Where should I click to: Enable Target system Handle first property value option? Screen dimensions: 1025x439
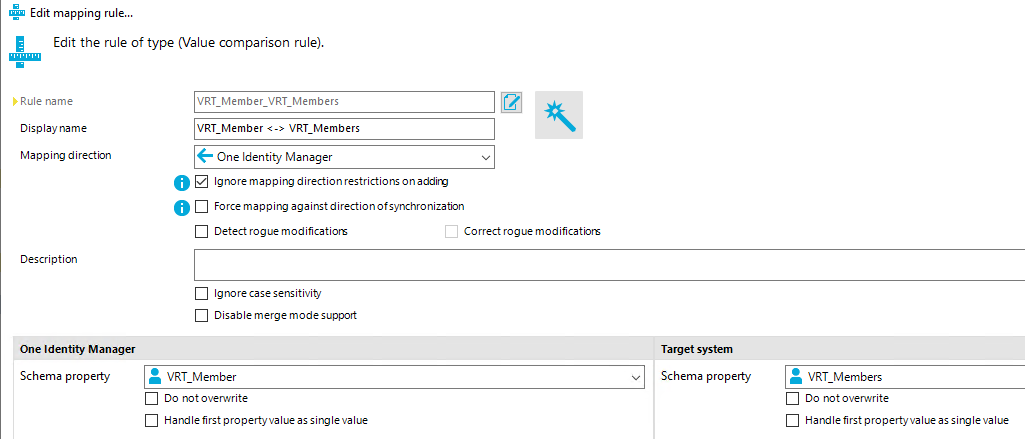tap(792, 421)
